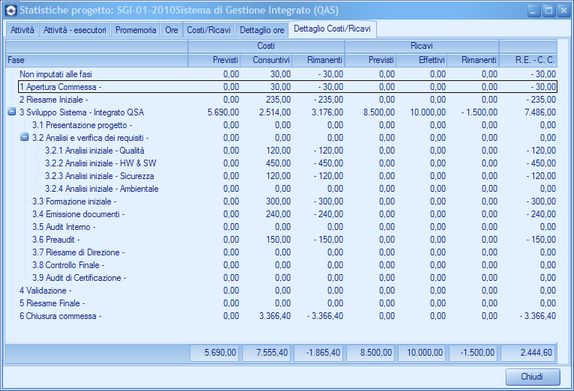Select the Dettaglio Costi/Ricavi tab

(x=332, y=29)
